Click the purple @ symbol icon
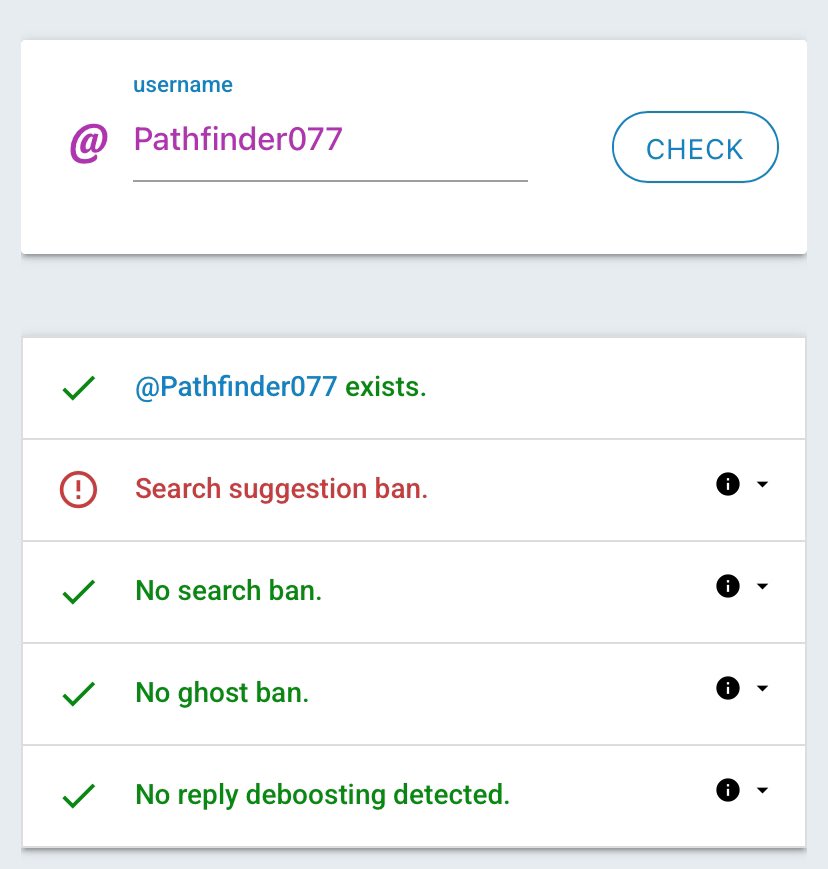The image size is (828, 869). pyautogui.click(x=88, y=143)
